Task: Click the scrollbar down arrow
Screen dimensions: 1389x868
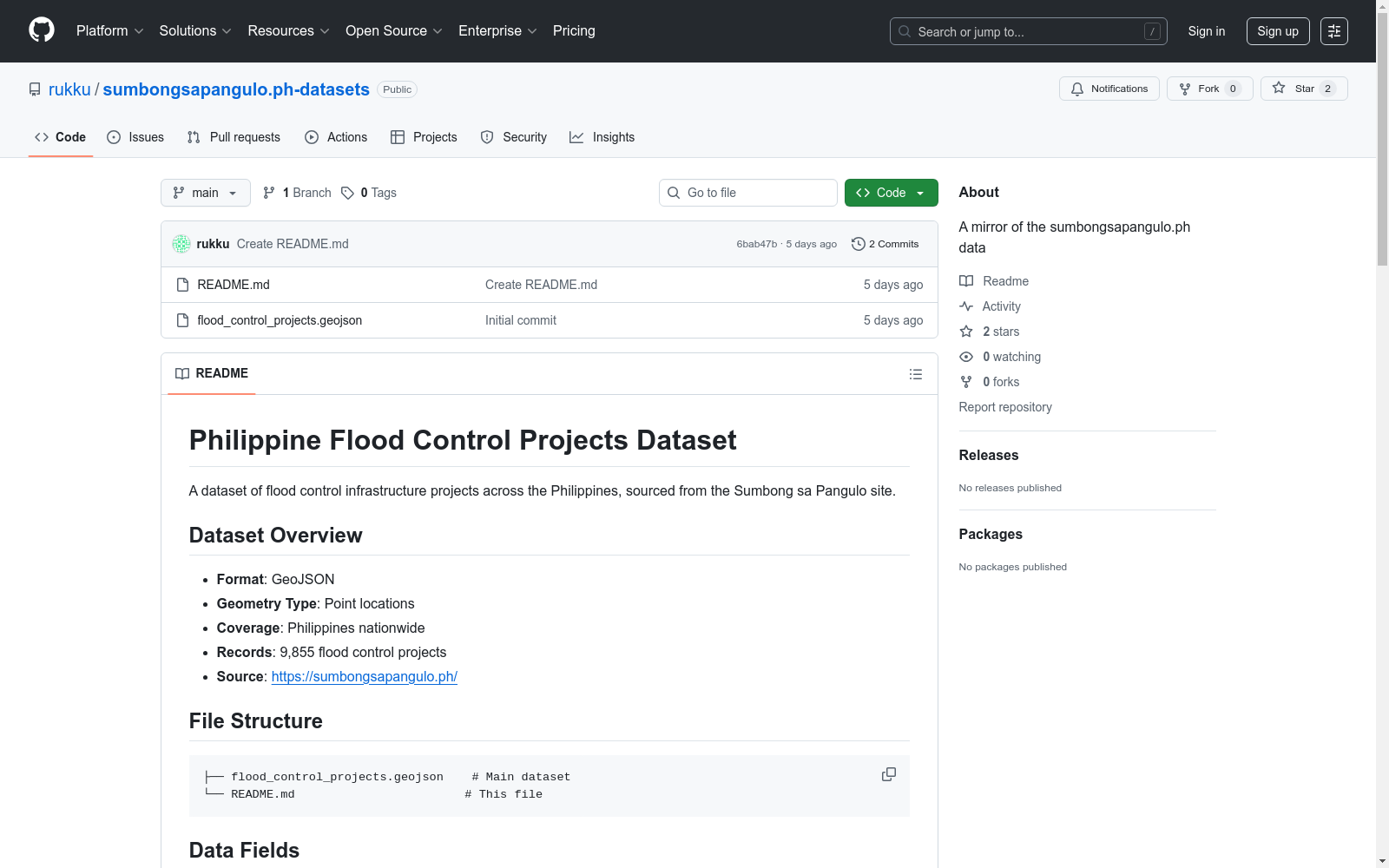Action: pos(1382,861)
